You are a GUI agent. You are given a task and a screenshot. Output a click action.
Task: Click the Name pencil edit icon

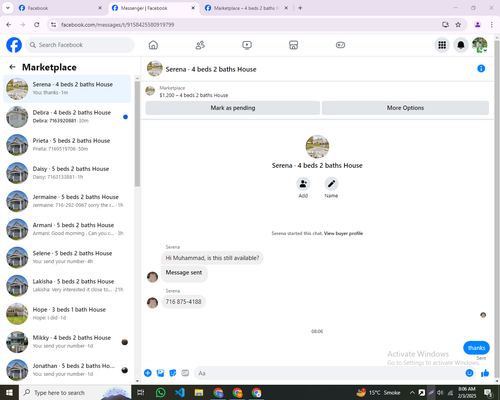[x=331, y=184]
